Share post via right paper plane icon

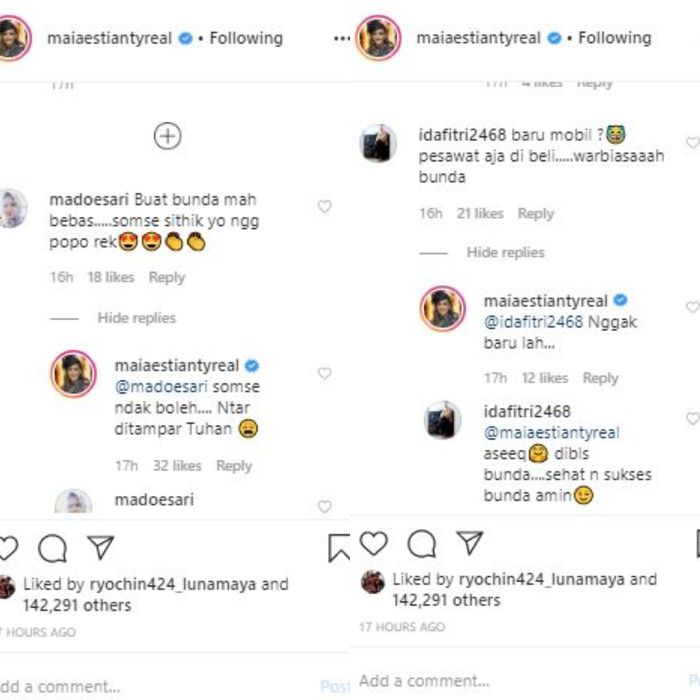(469, 543)
